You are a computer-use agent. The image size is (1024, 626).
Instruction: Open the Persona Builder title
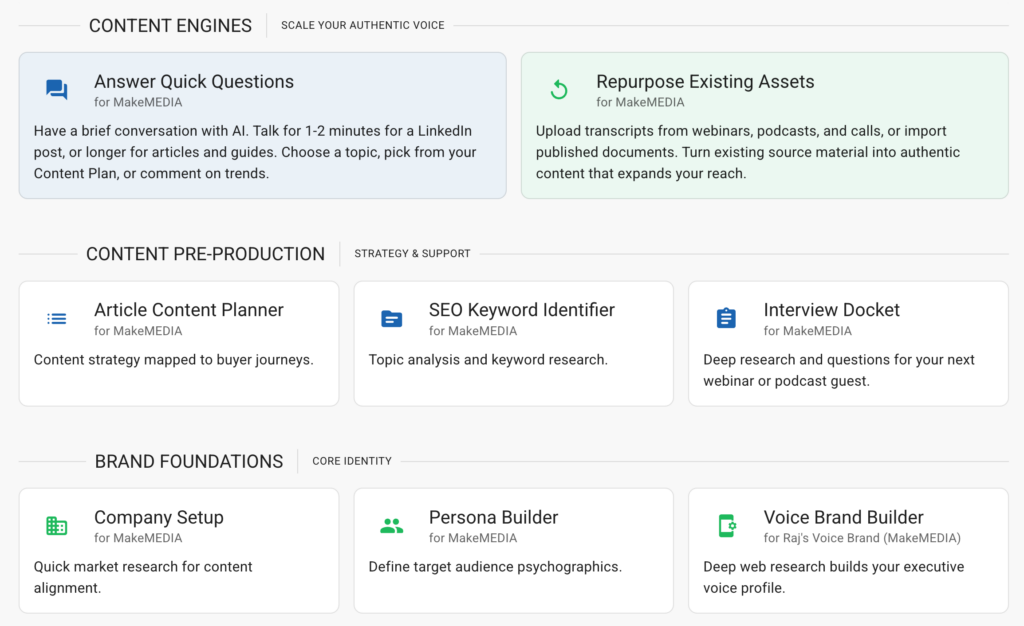[494, 518]
